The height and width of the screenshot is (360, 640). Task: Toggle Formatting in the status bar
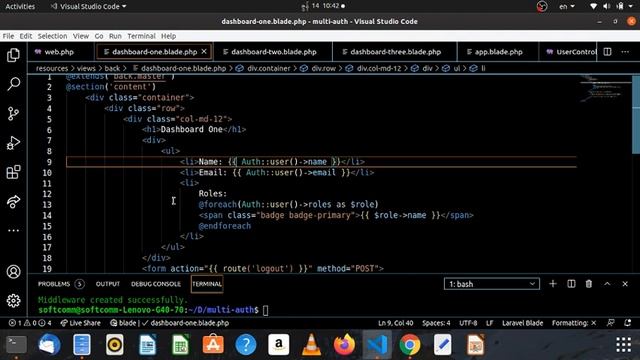[x=574, y=323]
